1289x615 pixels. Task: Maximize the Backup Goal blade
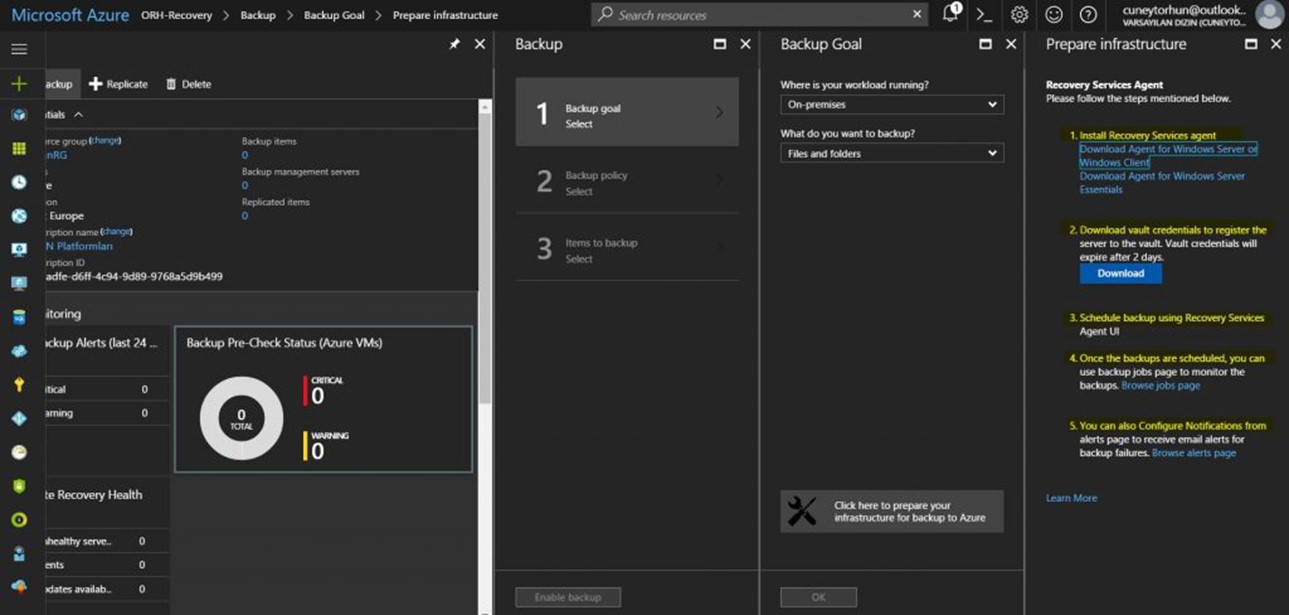(985, 44)
